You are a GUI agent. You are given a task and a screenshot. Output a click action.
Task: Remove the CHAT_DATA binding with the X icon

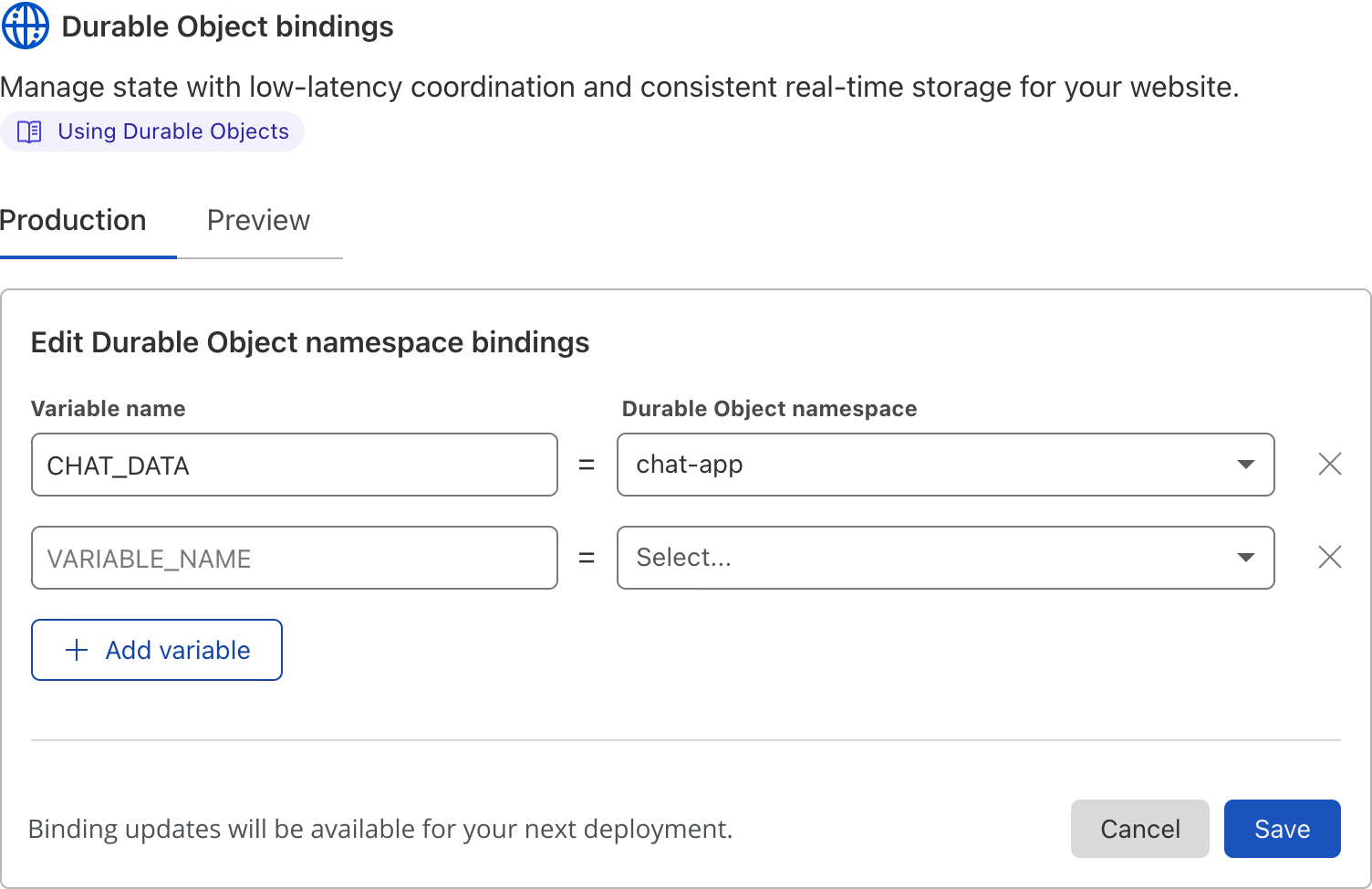[x=1329, y=465]
